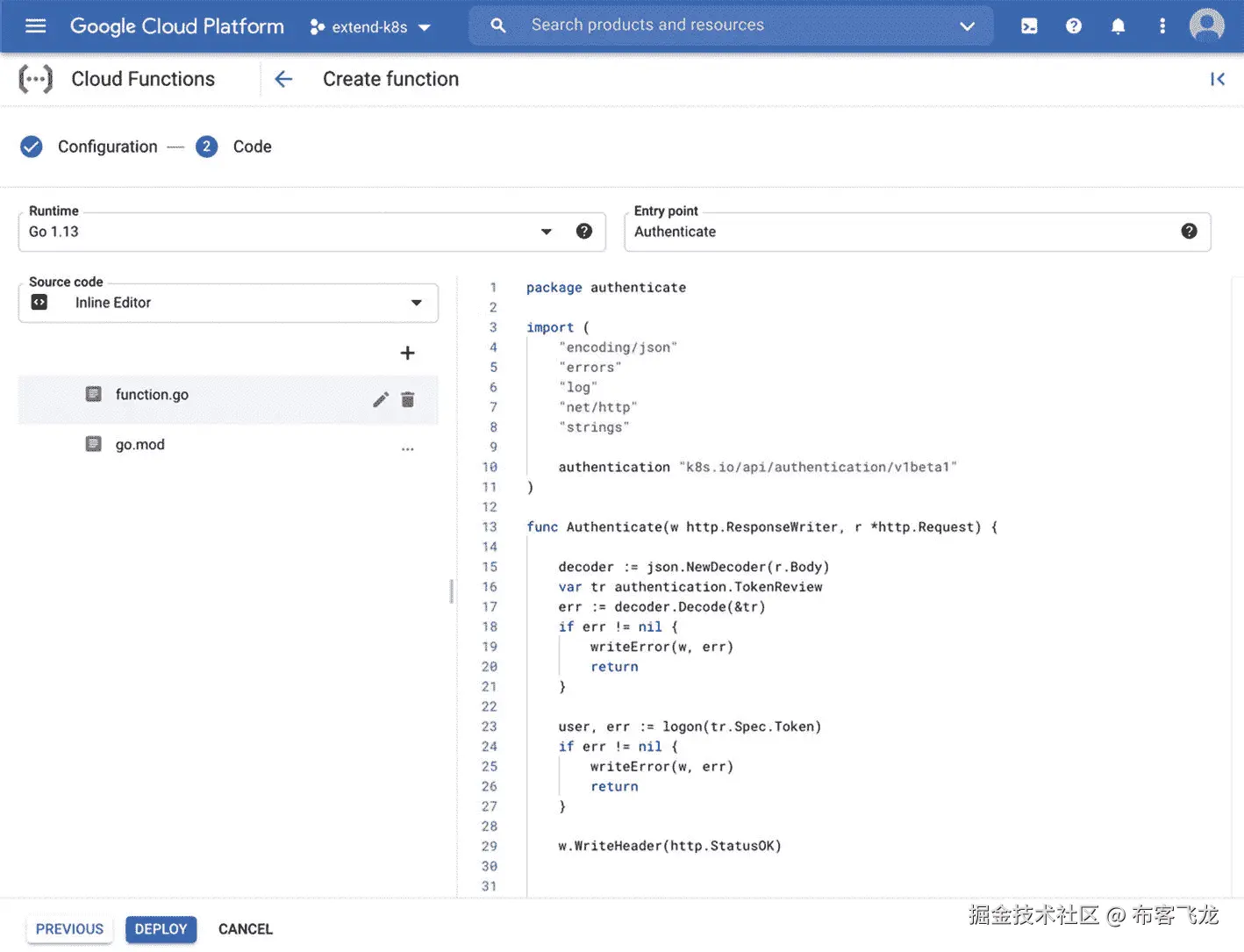Select the Code step 2
Screen dimensions: 1244x952
coord(233,147)
